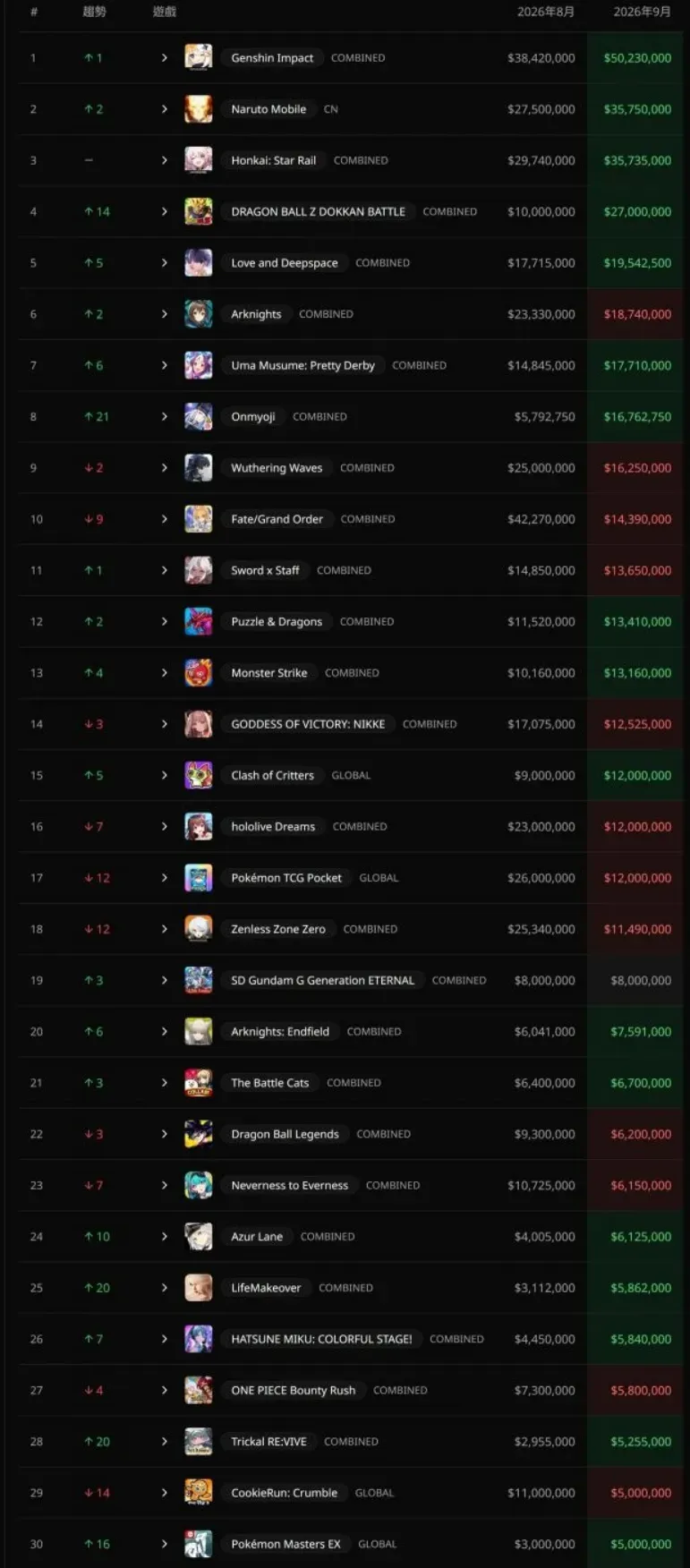
Task: Expand the Azur Lane row chevron
Action: 165,1237
